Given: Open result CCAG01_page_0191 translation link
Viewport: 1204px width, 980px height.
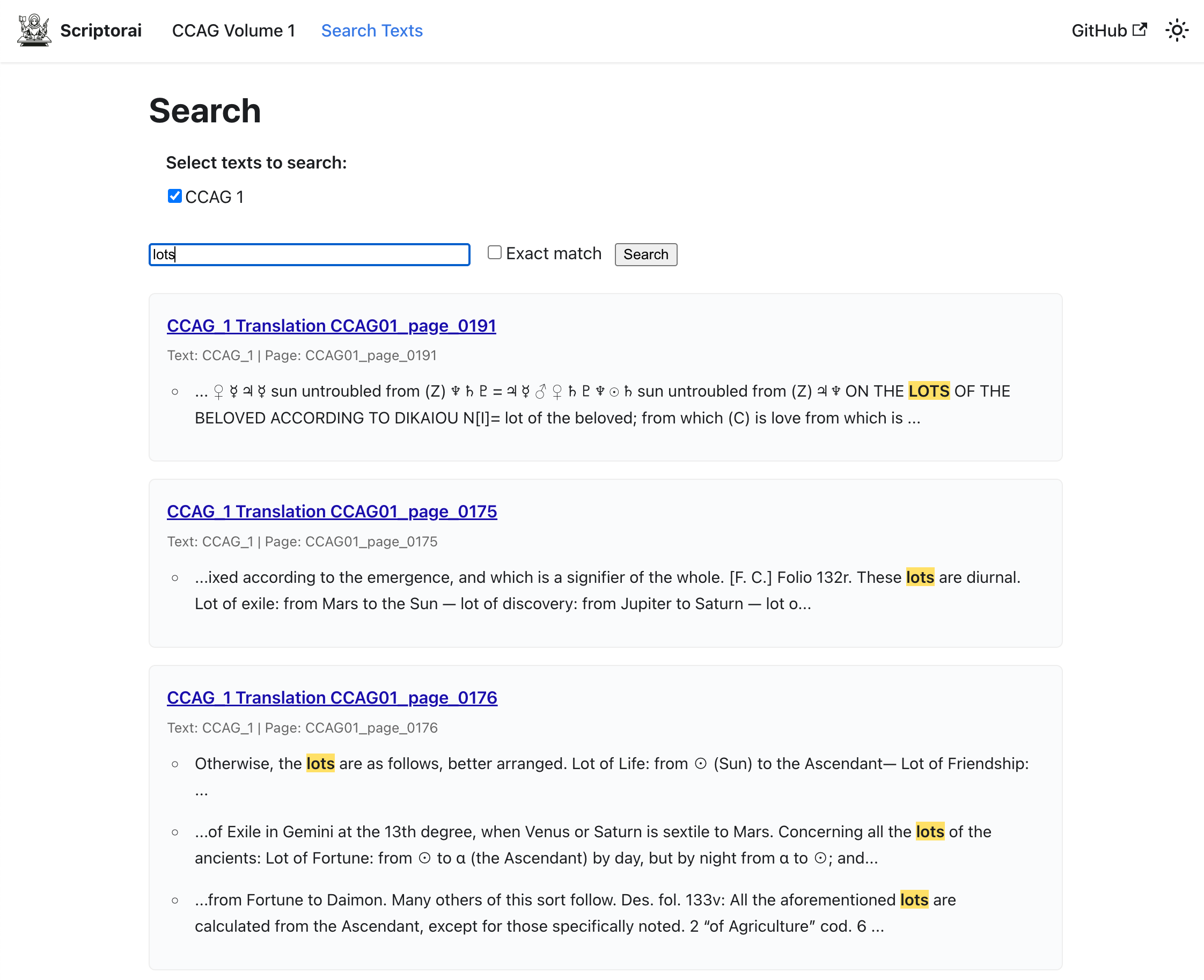Looking at the screenshot, I should click(331, 326).
